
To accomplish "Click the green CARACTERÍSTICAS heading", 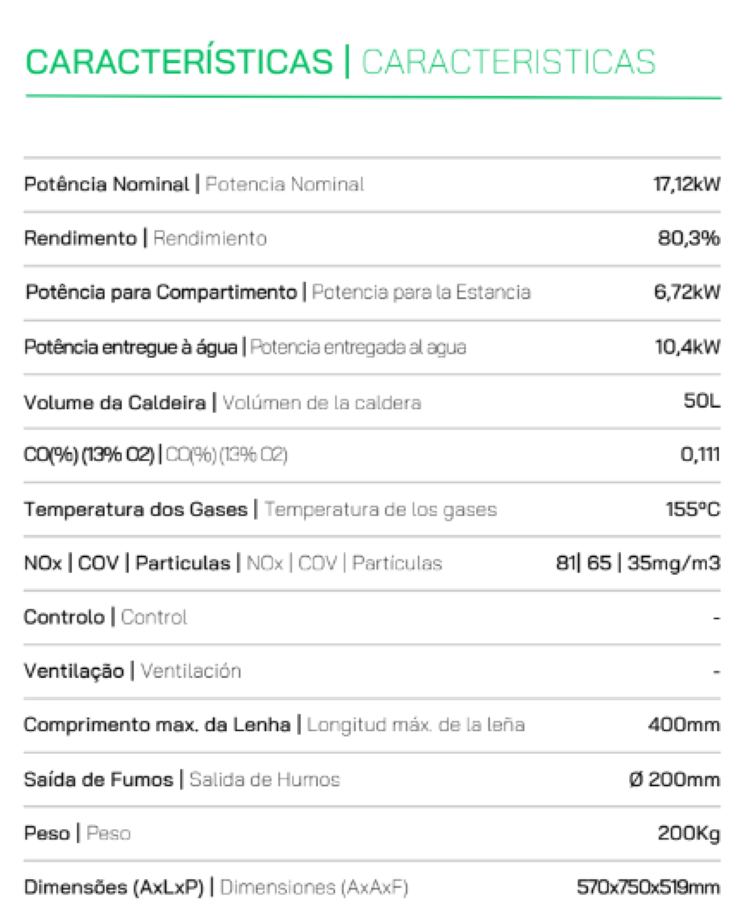I will click(179, 61).
